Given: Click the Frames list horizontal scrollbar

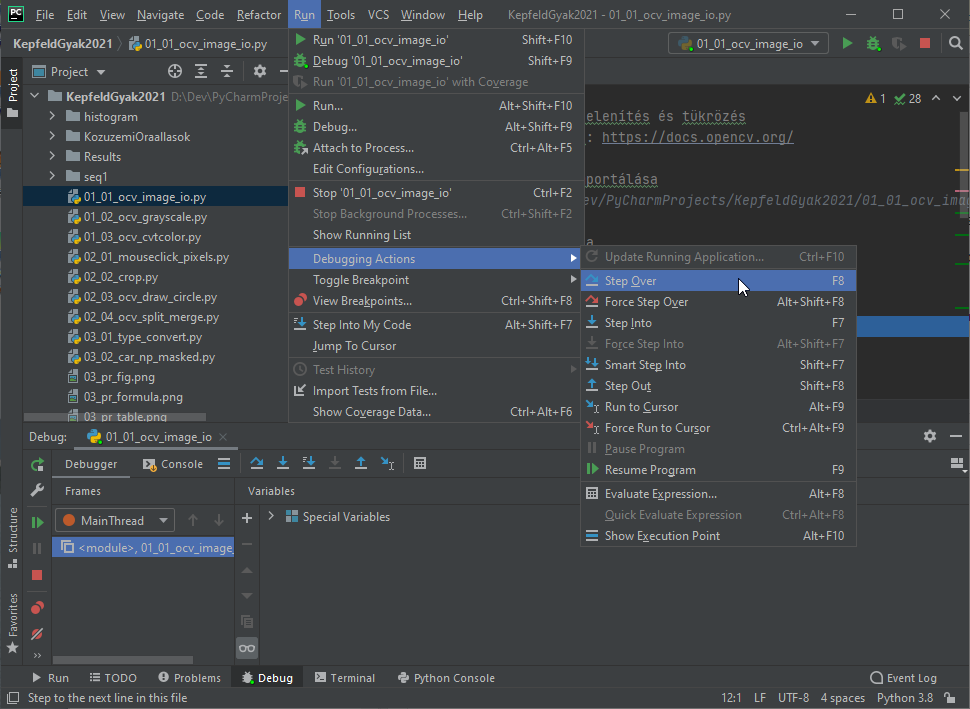Looking at the screenshot, I should 123,660.
